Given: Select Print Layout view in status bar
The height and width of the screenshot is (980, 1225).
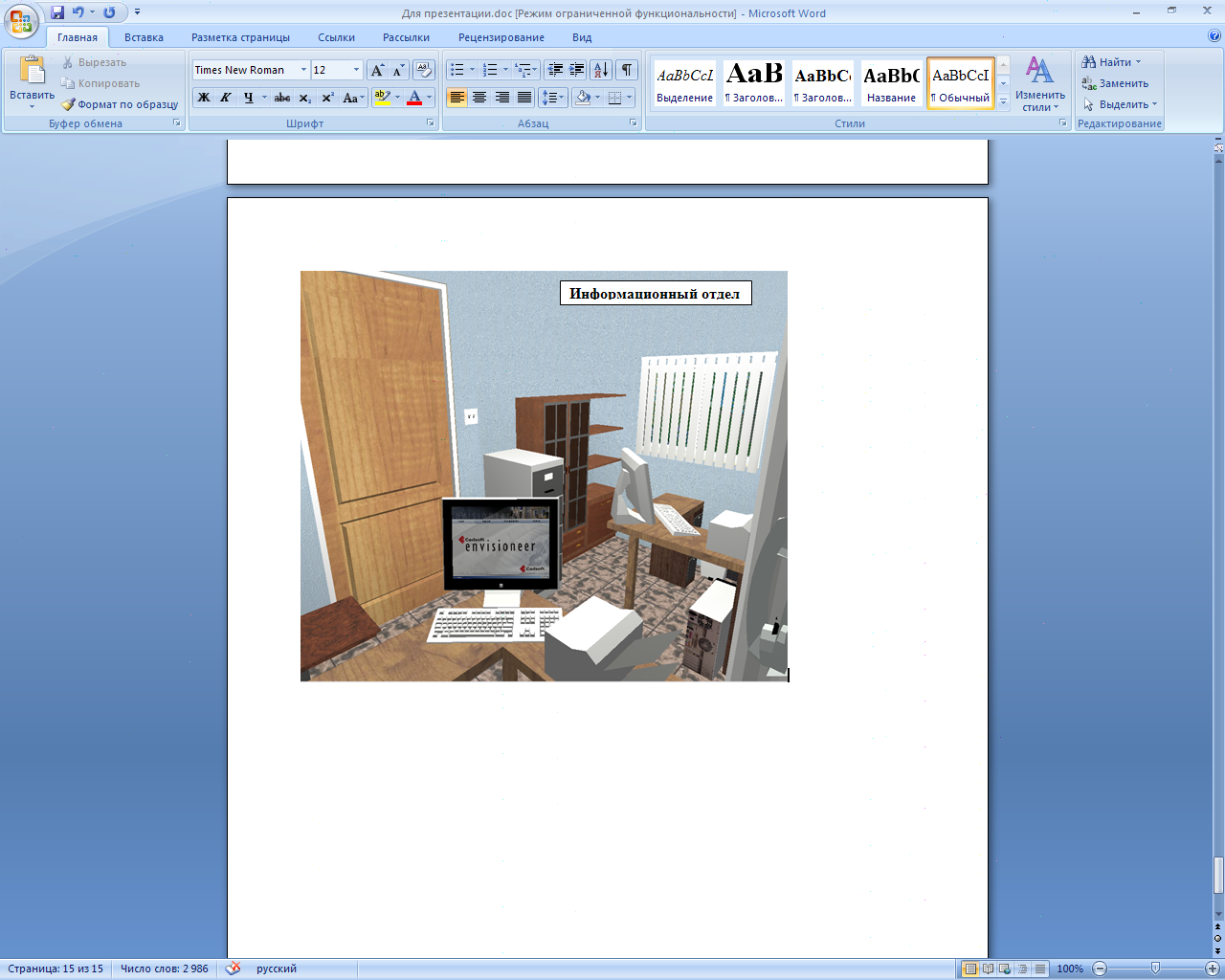Looking at the screenshot, I should click(x=970, y=969).
